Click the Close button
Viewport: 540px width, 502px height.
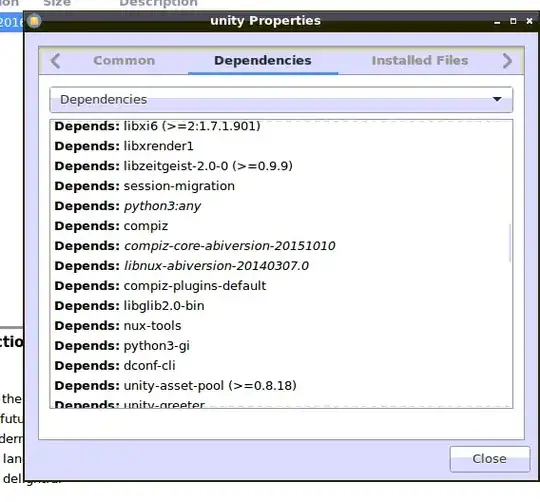490,459
